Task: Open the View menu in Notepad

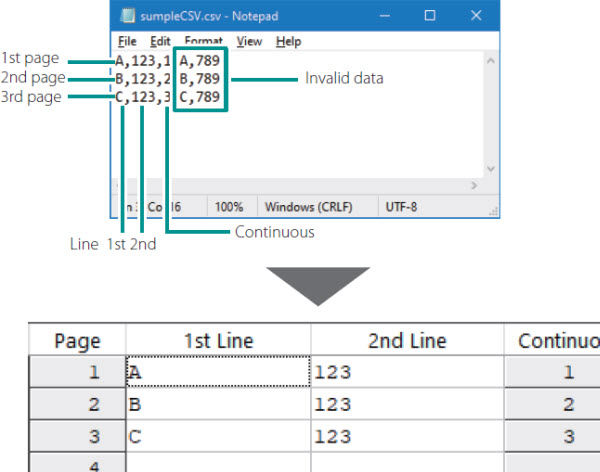Action: [249, 42]
